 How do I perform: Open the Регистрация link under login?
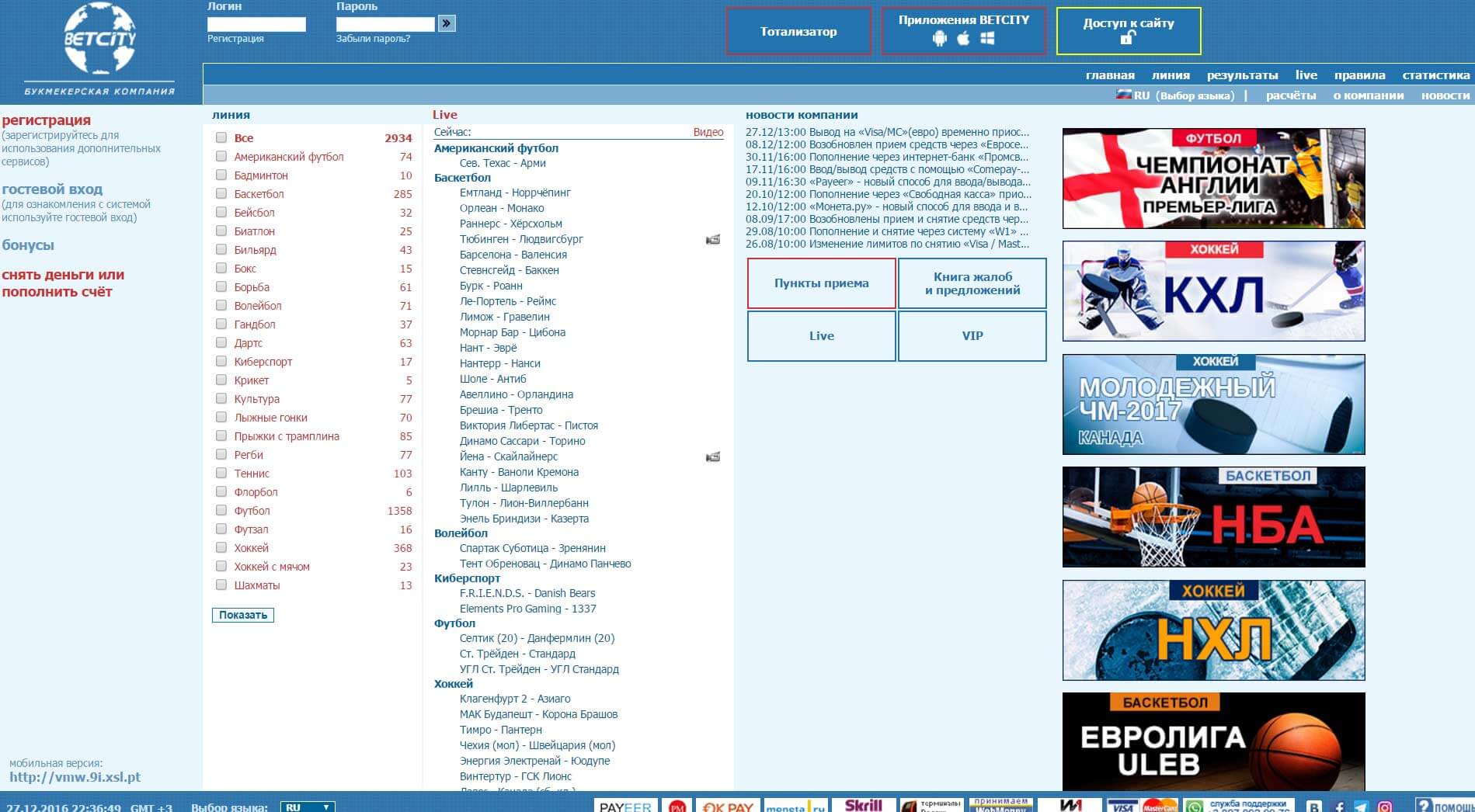tap(235, 38)
